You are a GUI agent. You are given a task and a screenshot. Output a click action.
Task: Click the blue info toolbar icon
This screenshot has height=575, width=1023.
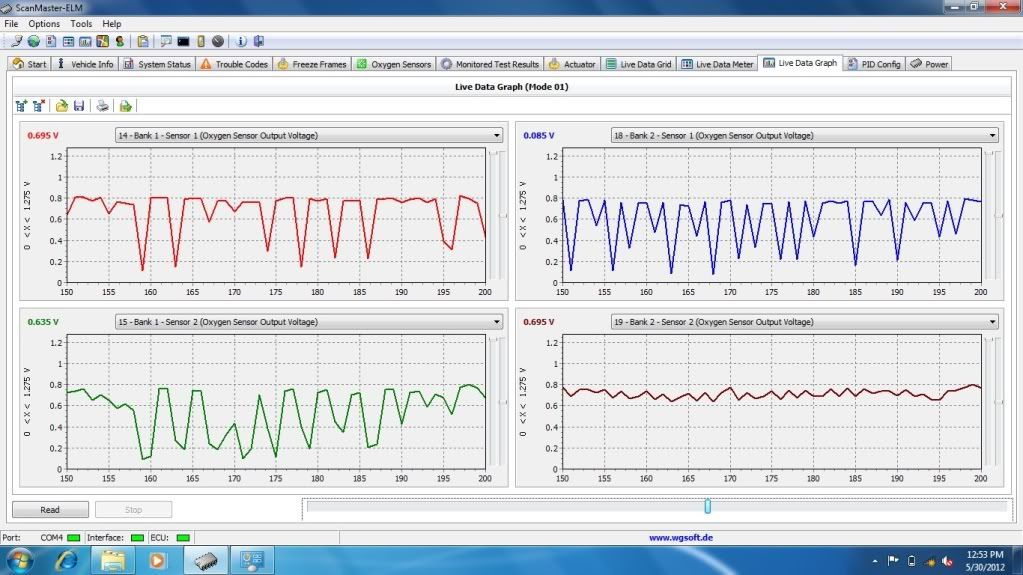pos(241,41)
